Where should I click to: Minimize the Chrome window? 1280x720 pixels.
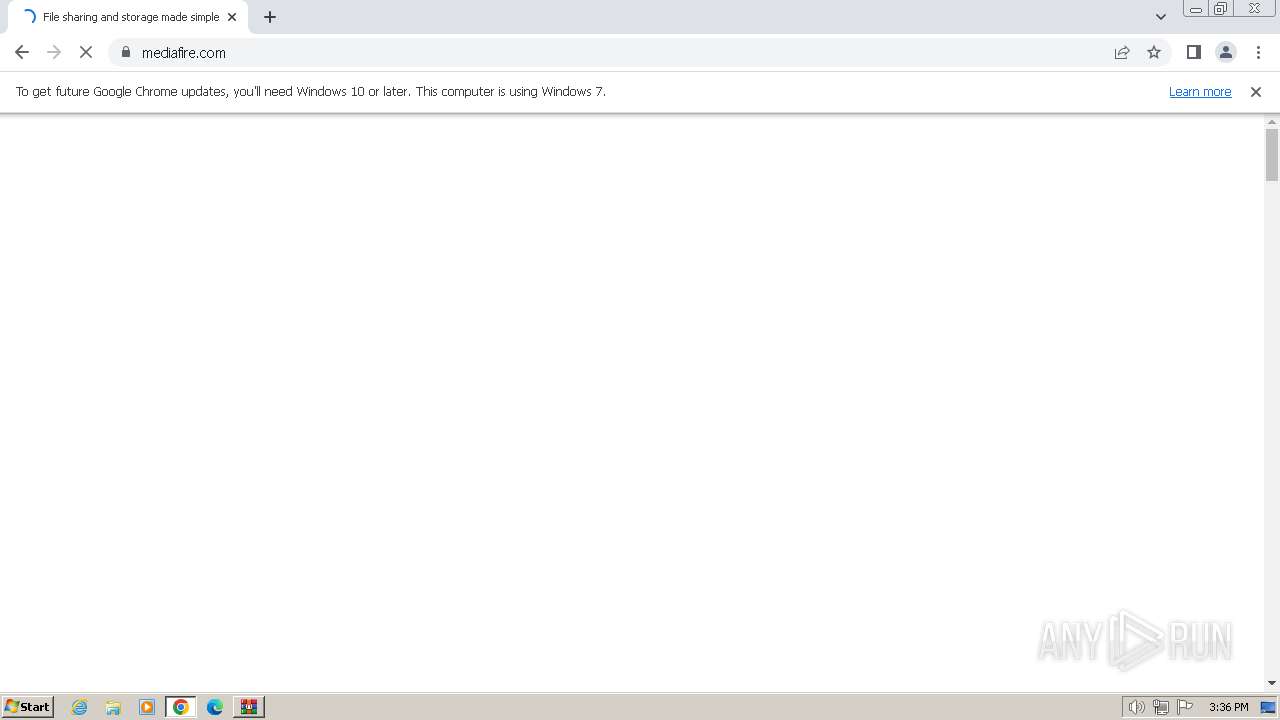[1196, 9]
